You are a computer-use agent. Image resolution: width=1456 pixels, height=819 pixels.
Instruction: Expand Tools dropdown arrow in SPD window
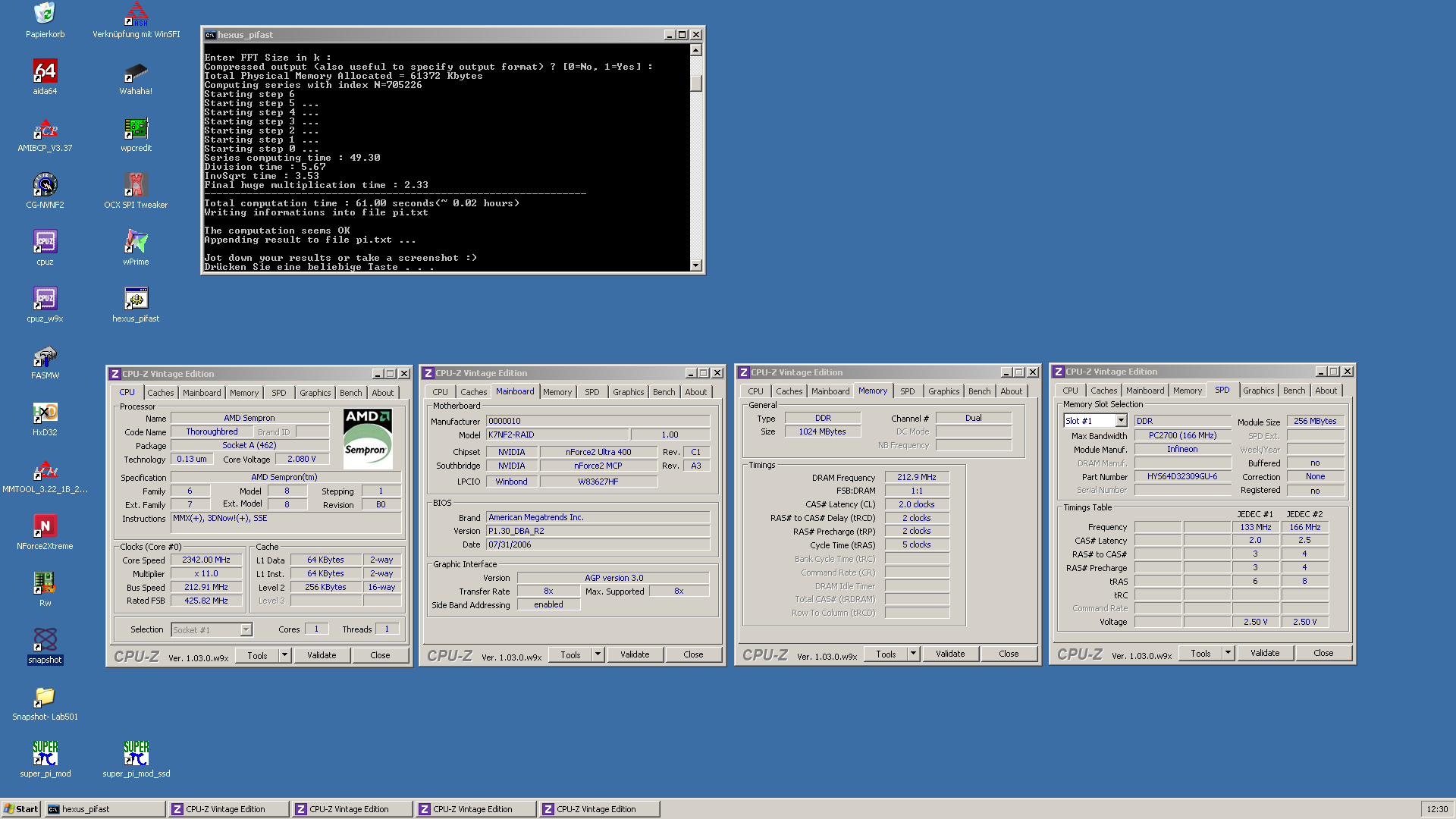coord(1228,653)
